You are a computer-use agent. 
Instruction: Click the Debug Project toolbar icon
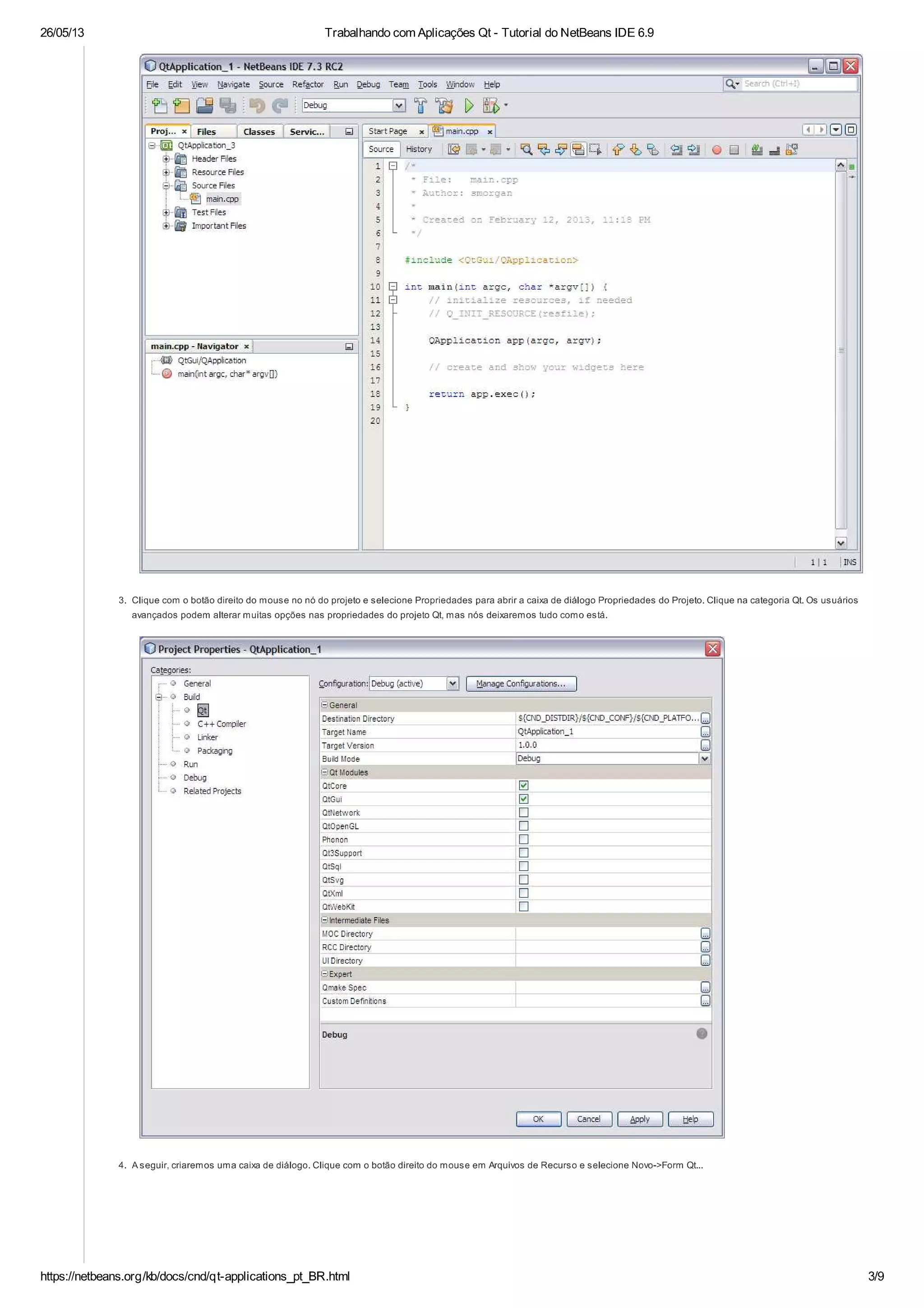(490, 106)
